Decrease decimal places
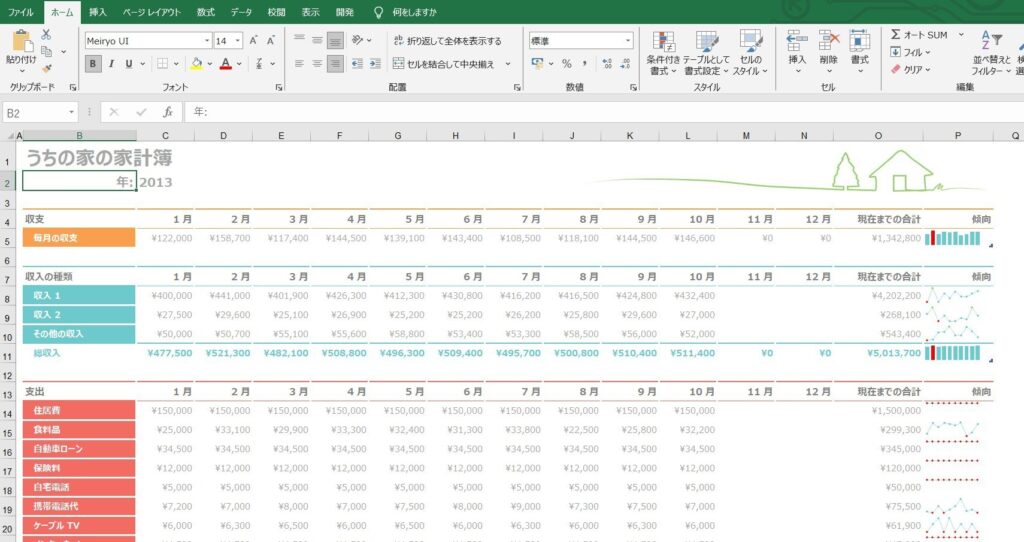 (x=625, y=63)
